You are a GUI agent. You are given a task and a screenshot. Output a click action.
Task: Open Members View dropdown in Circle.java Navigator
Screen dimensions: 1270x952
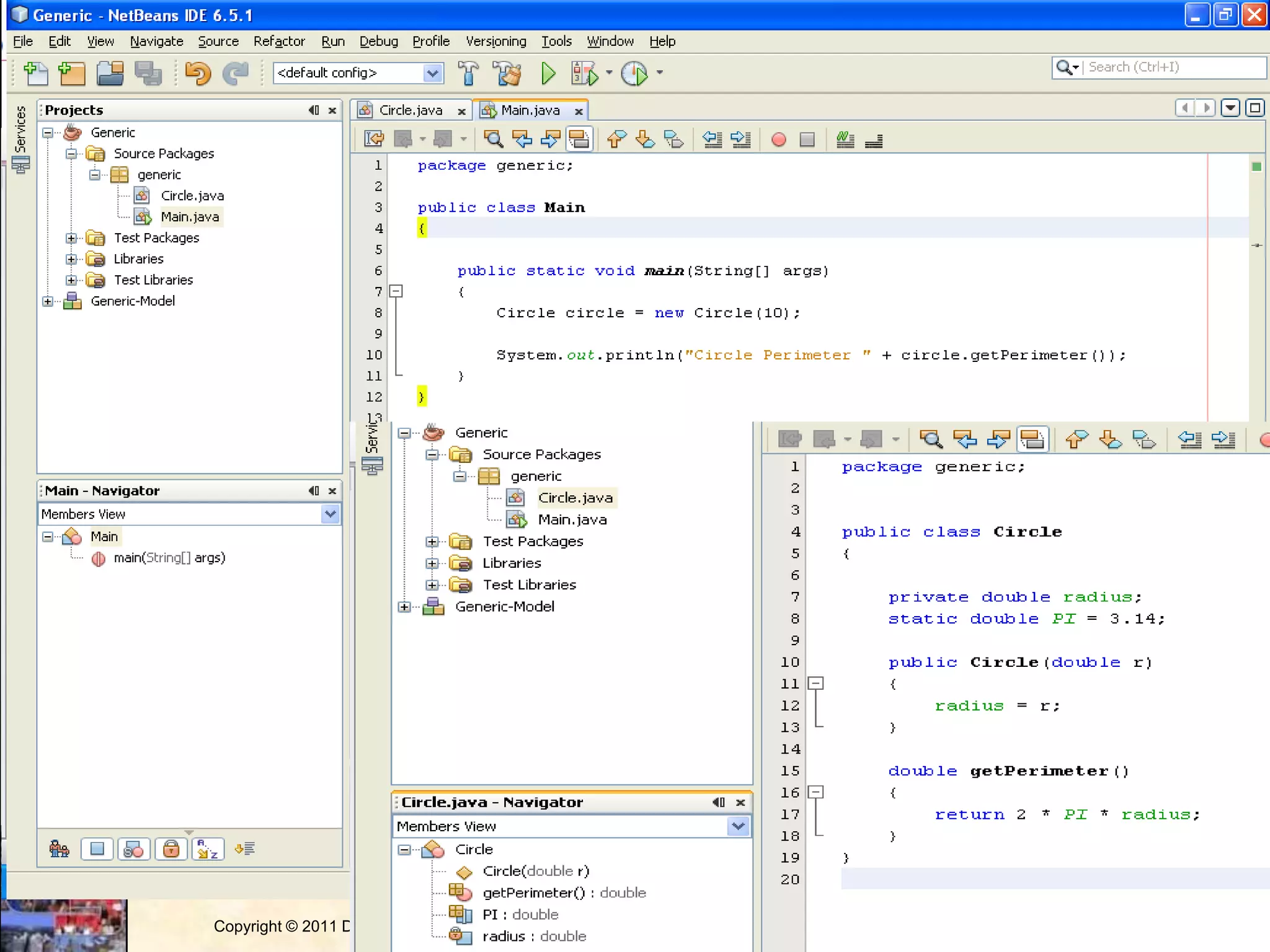pyautogui.click(x=738, y=826)
